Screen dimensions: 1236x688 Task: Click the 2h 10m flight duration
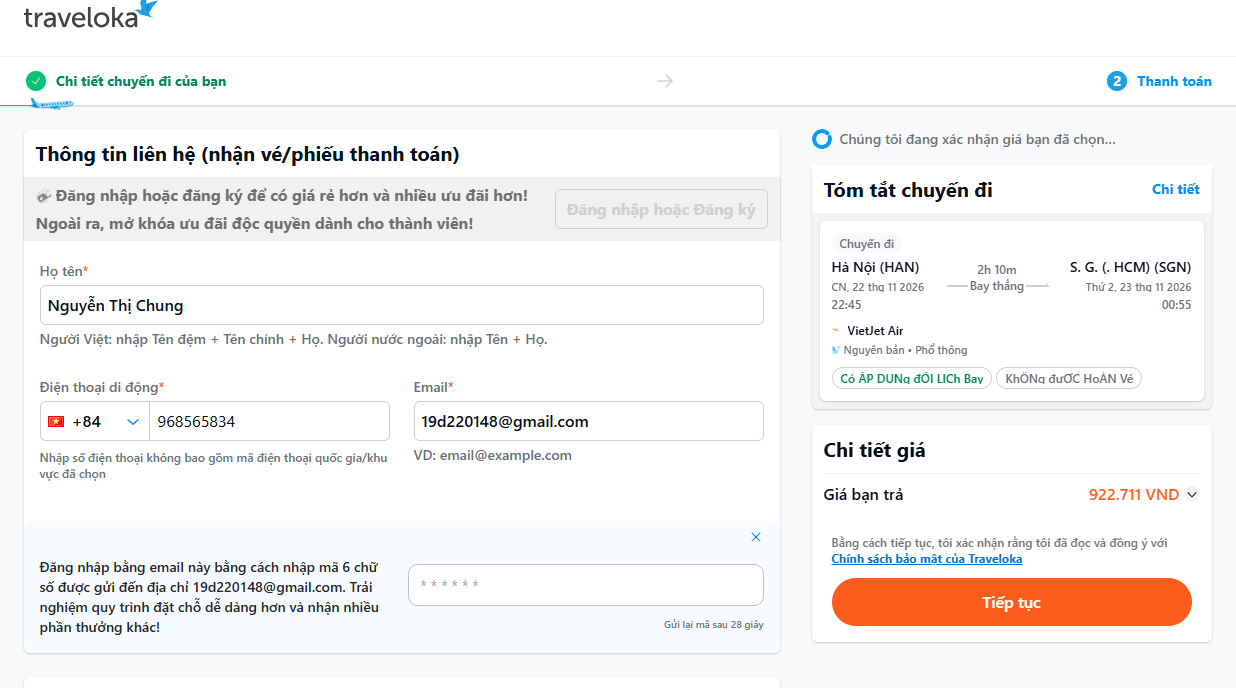(997, 270)
